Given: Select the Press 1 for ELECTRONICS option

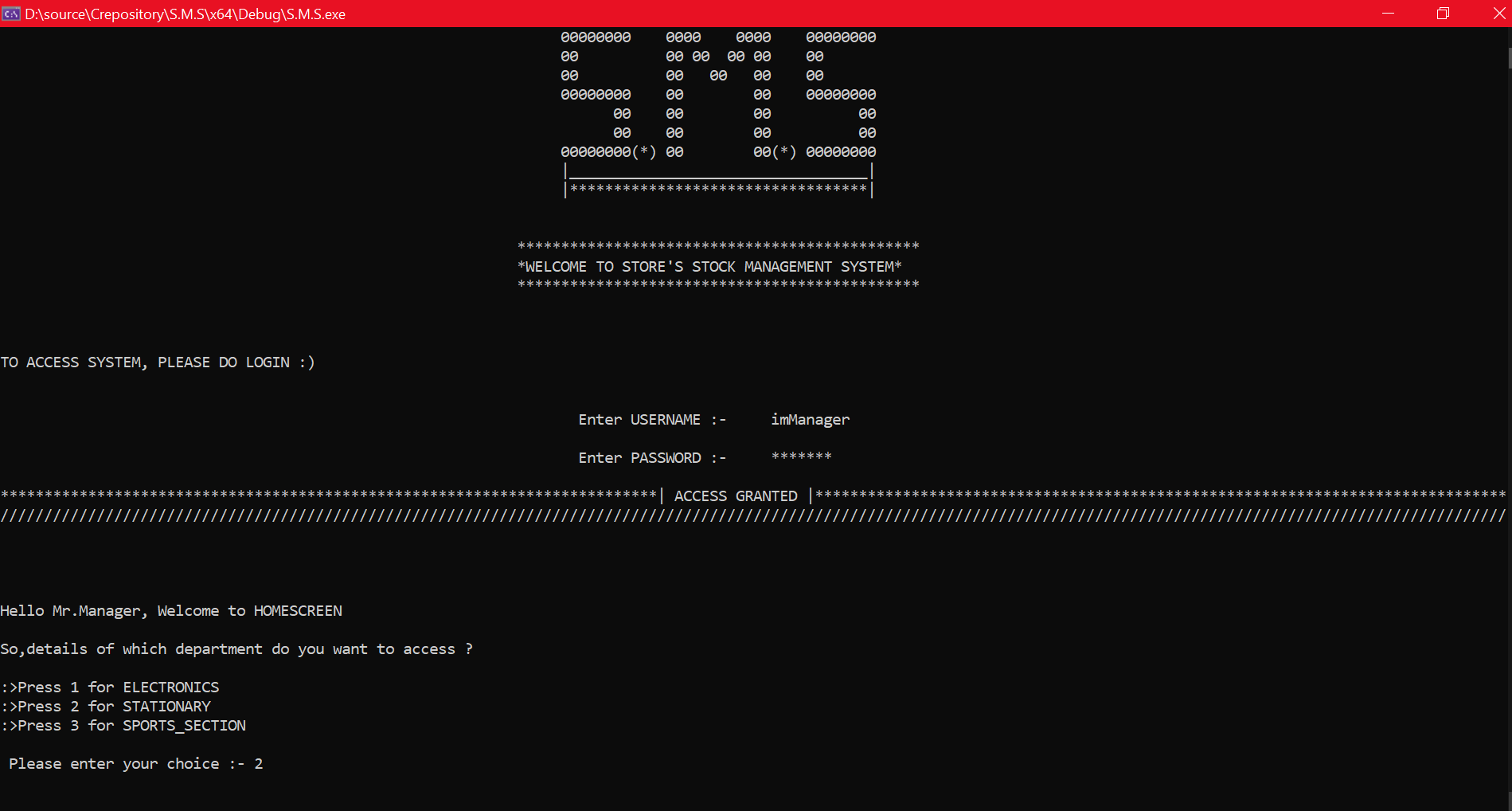Looking at the screenshot, I should (110, 687).
